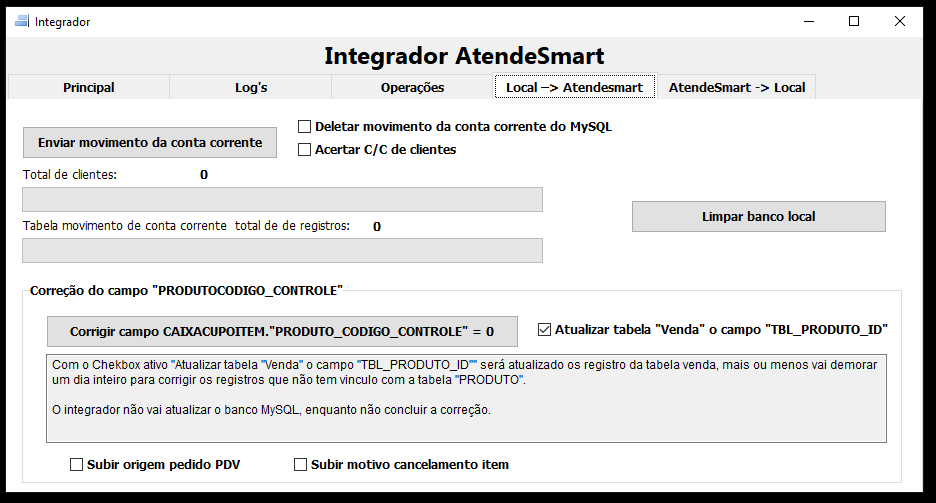The height and width of the screenshot is (503, 936).
Task: Check Acertar C/C de clientes
Action: 304,150
